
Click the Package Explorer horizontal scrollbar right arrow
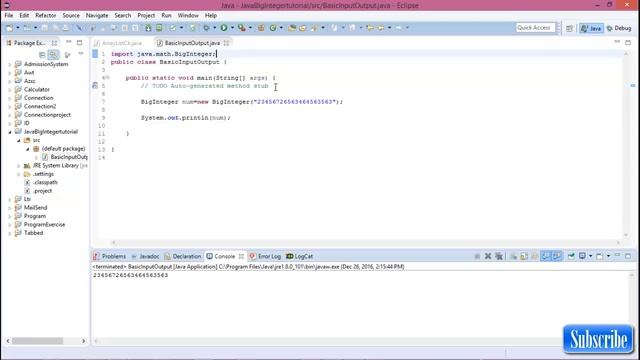pyautogui.click(x=84, y=341)
